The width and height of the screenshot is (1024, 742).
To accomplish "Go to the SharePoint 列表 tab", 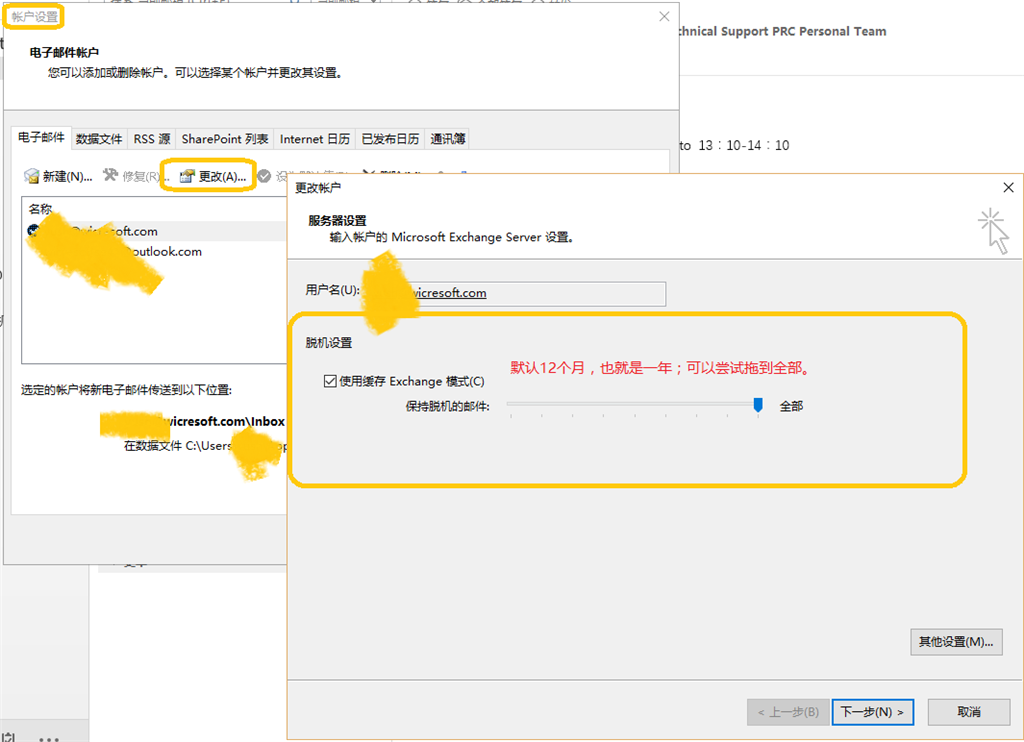I will (x=225, y=139).
